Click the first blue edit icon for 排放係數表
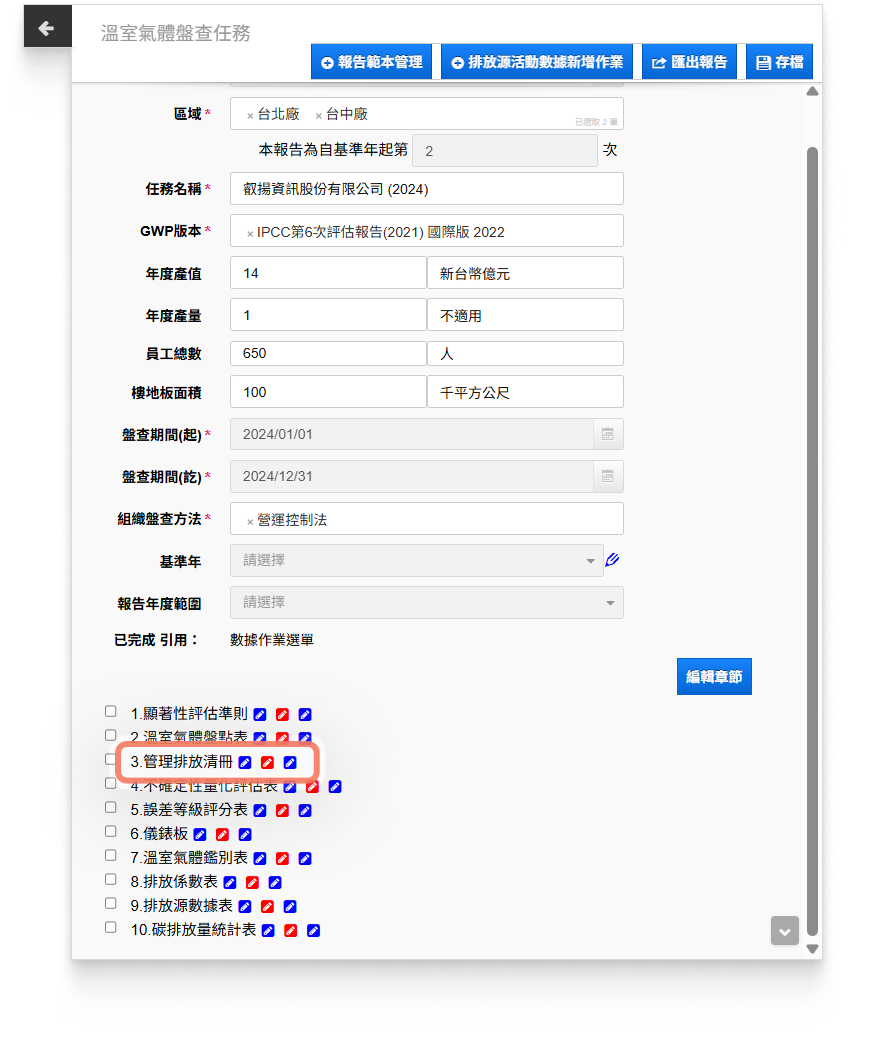880x1040 pixels. pyautogui.click(x=230, y=882)
